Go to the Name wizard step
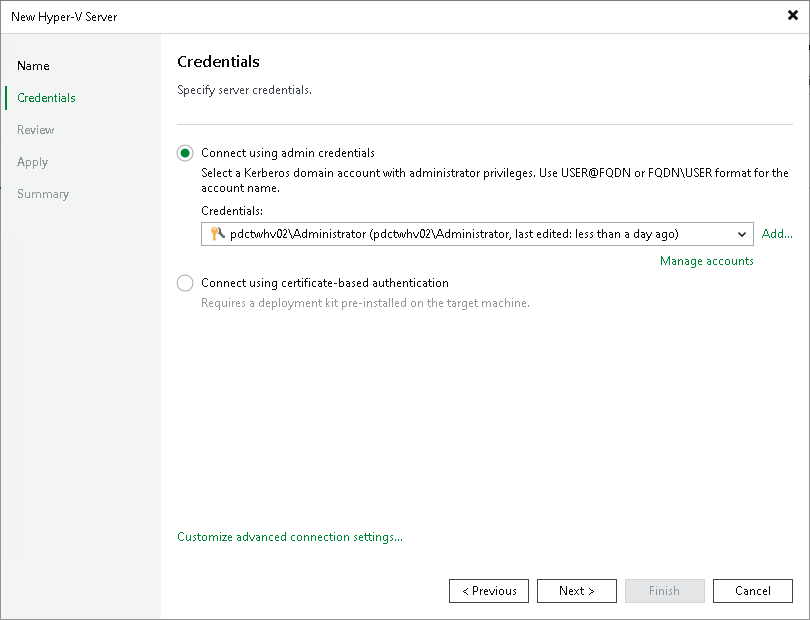 point(33,66)
